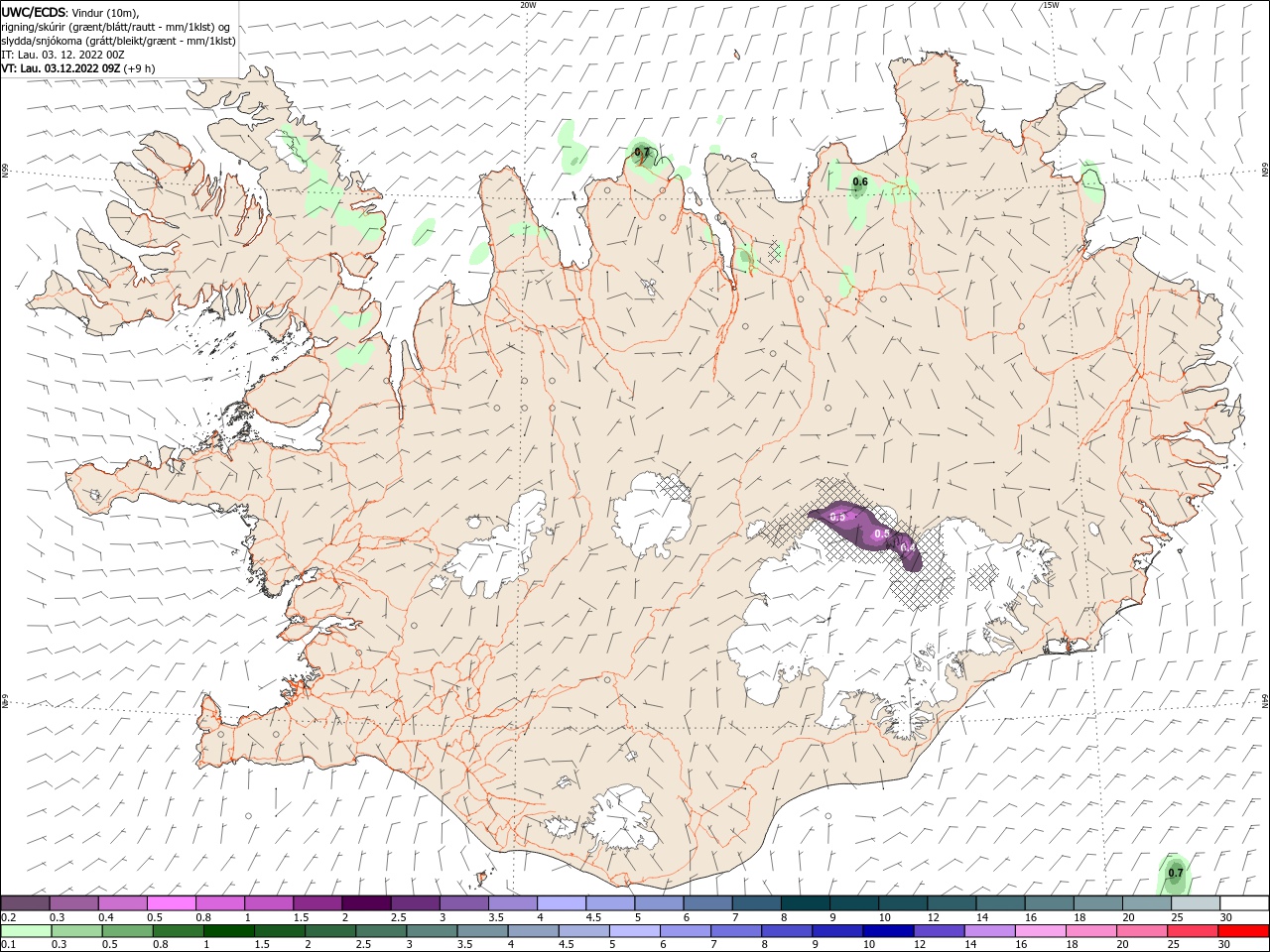Click the '1.5' label on lower legend scale
This screenshot has width=1270, height=952.
coord(262,945)
